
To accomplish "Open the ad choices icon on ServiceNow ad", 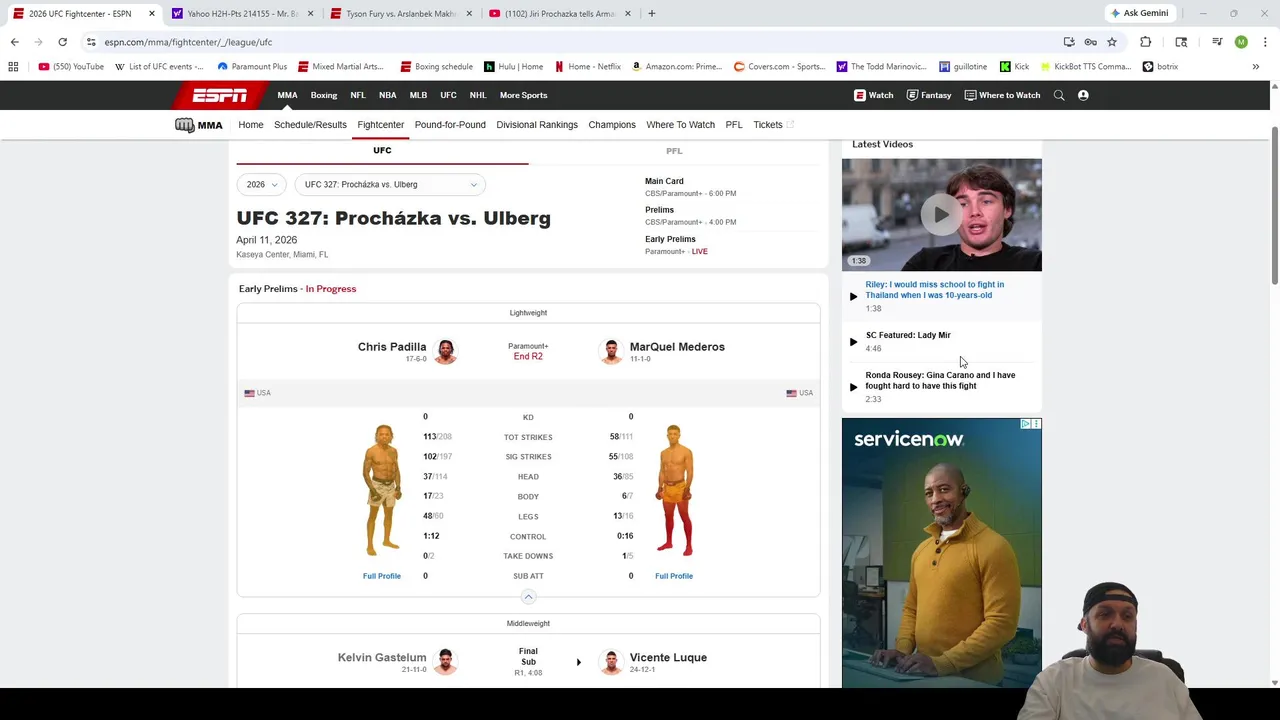I will (1025, 424).
